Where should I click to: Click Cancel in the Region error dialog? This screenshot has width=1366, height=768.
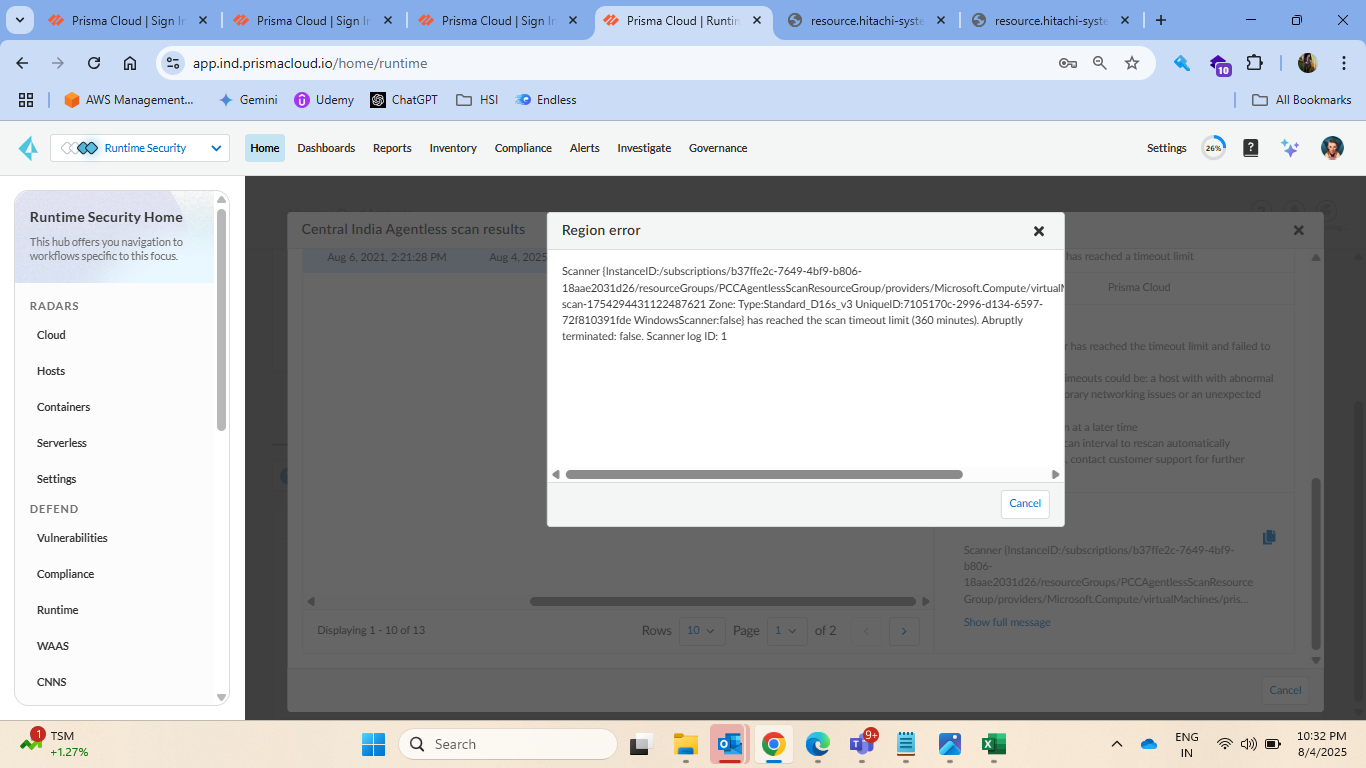pos(1024,504)
